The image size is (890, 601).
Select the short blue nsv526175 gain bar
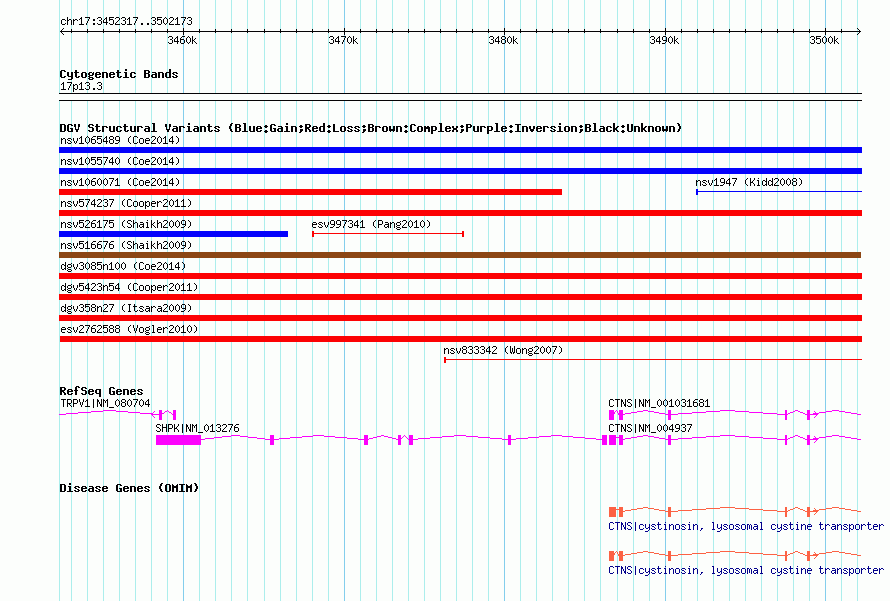[x=174, y=234]
